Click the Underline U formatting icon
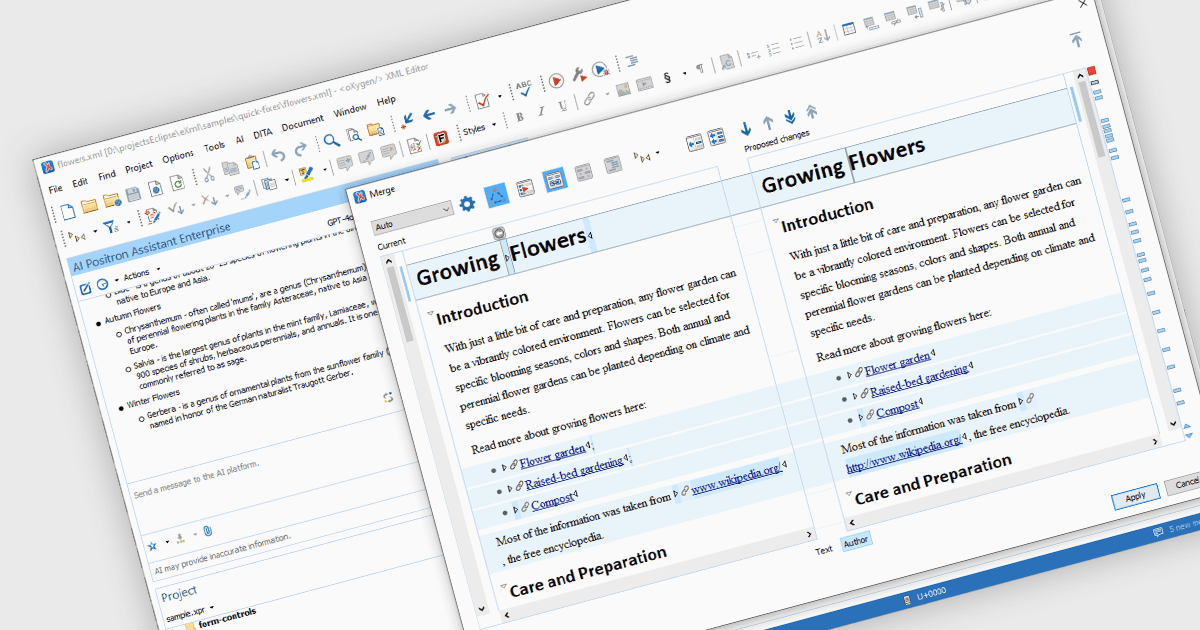Image resolution: width=1200 pixels, height=630 pixels. 562,106
